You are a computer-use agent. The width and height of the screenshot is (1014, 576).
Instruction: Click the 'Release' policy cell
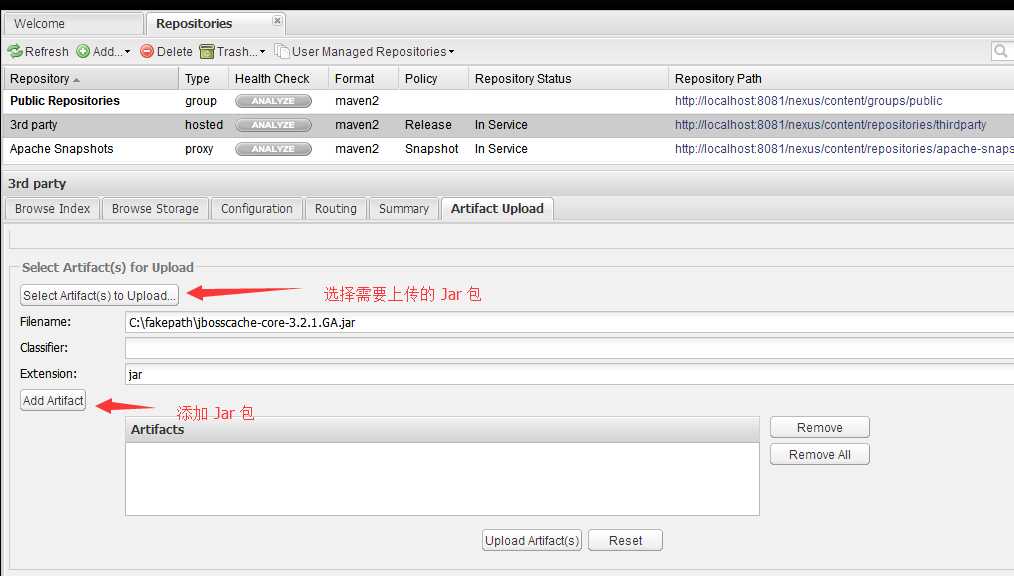click(x=428, y=125)
